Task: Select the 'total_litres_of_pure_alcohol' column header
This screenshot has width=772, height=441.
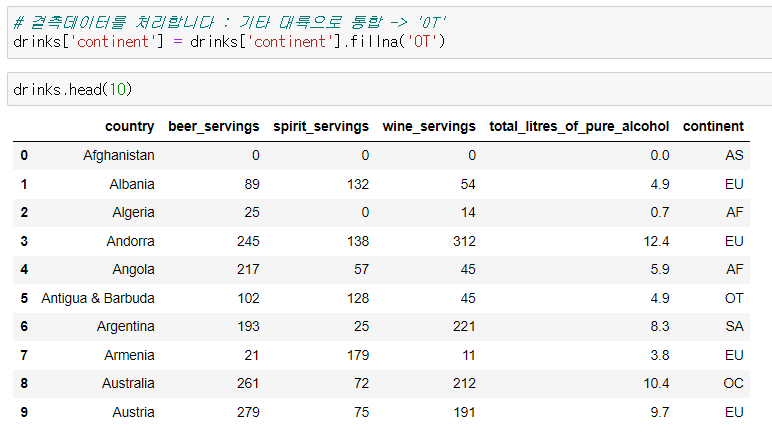Action: 579,126
